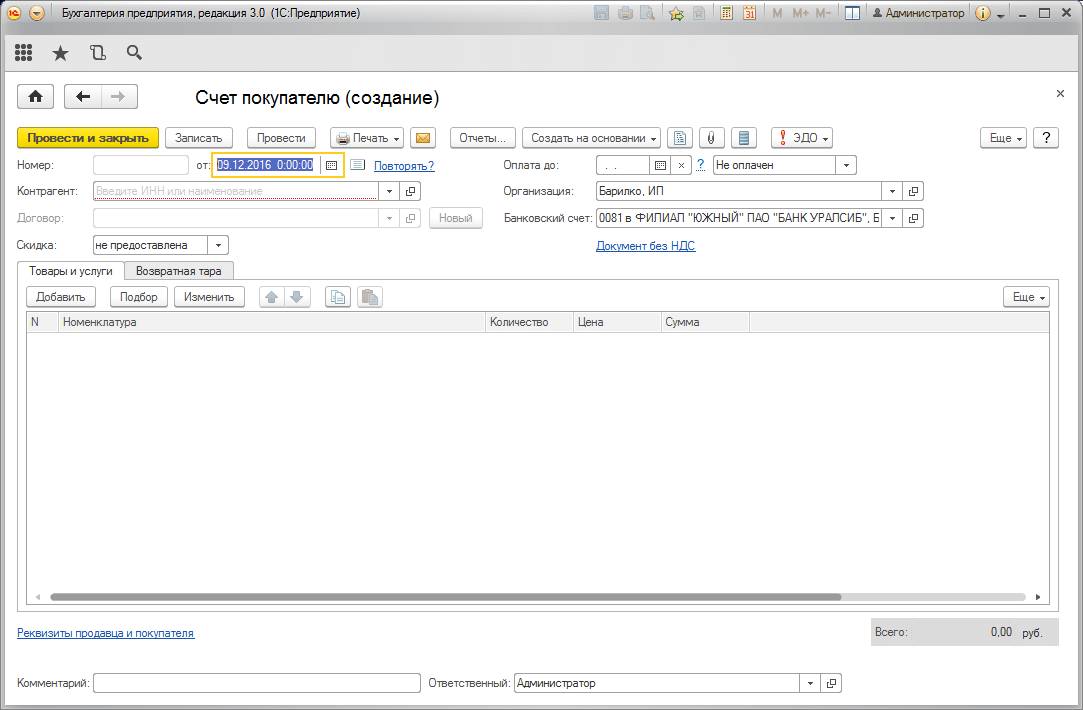Send document by email envelope icon
Image resolution: width=1083 pixels, height=710 pixels.
423,138
